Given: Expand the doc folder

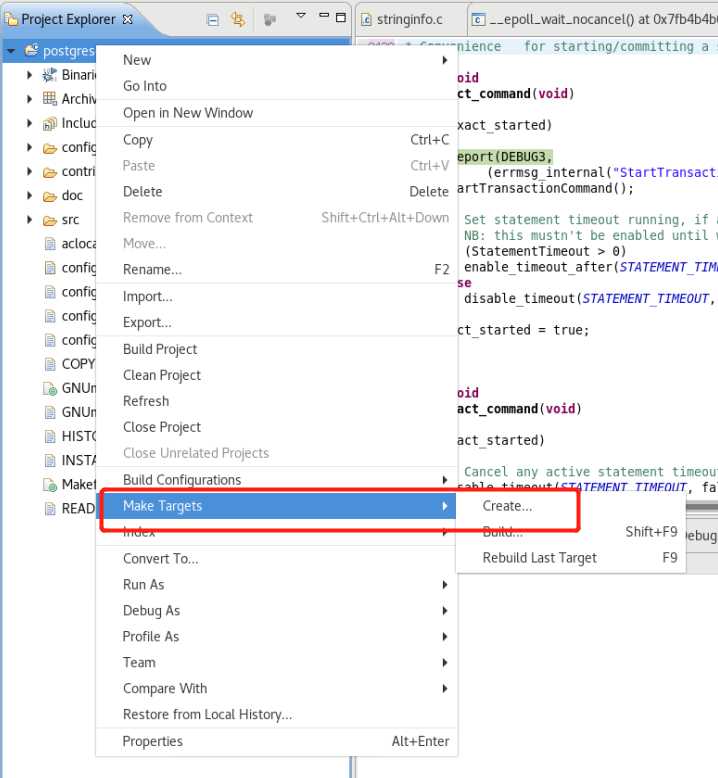Looking at the screenshot, I should click(29, 195).
